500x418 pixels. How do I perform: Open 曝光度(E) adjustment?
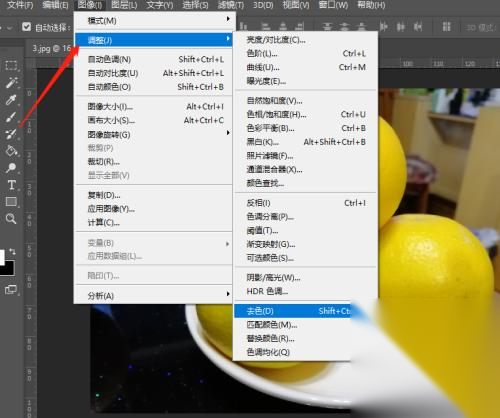(x=306, y=81)
